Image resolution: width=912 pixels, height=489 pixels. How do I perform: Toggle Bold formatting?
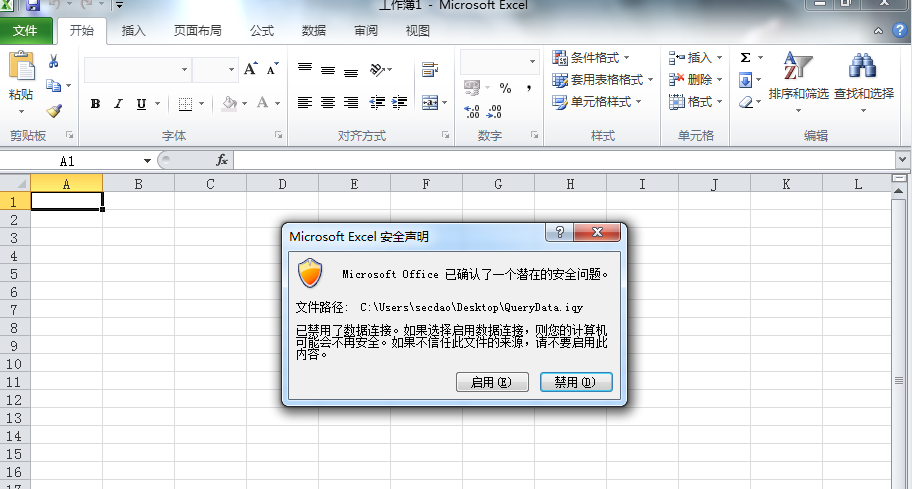point(95,103)
